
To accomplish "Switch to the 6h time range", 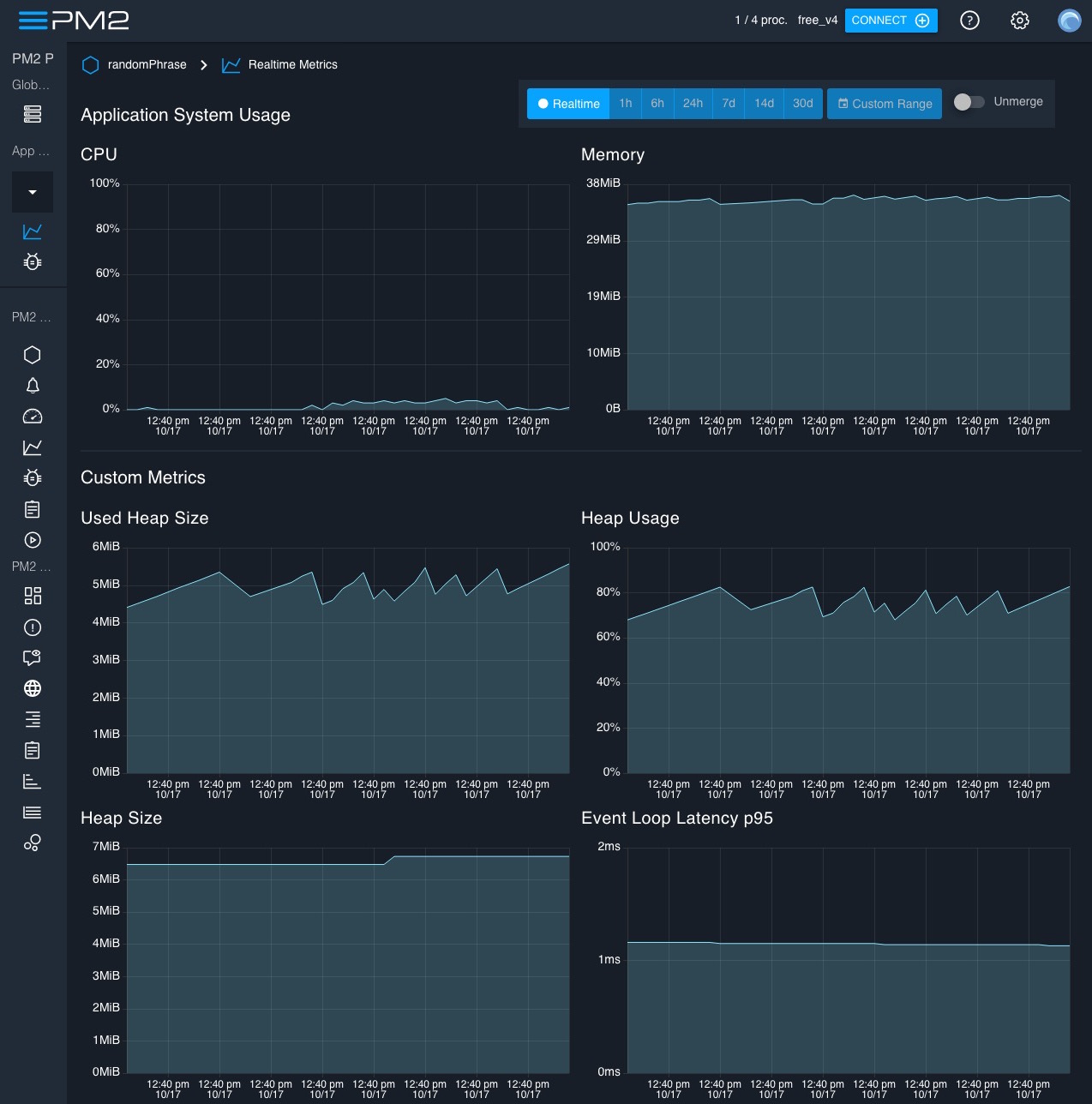I will [657, 104].
